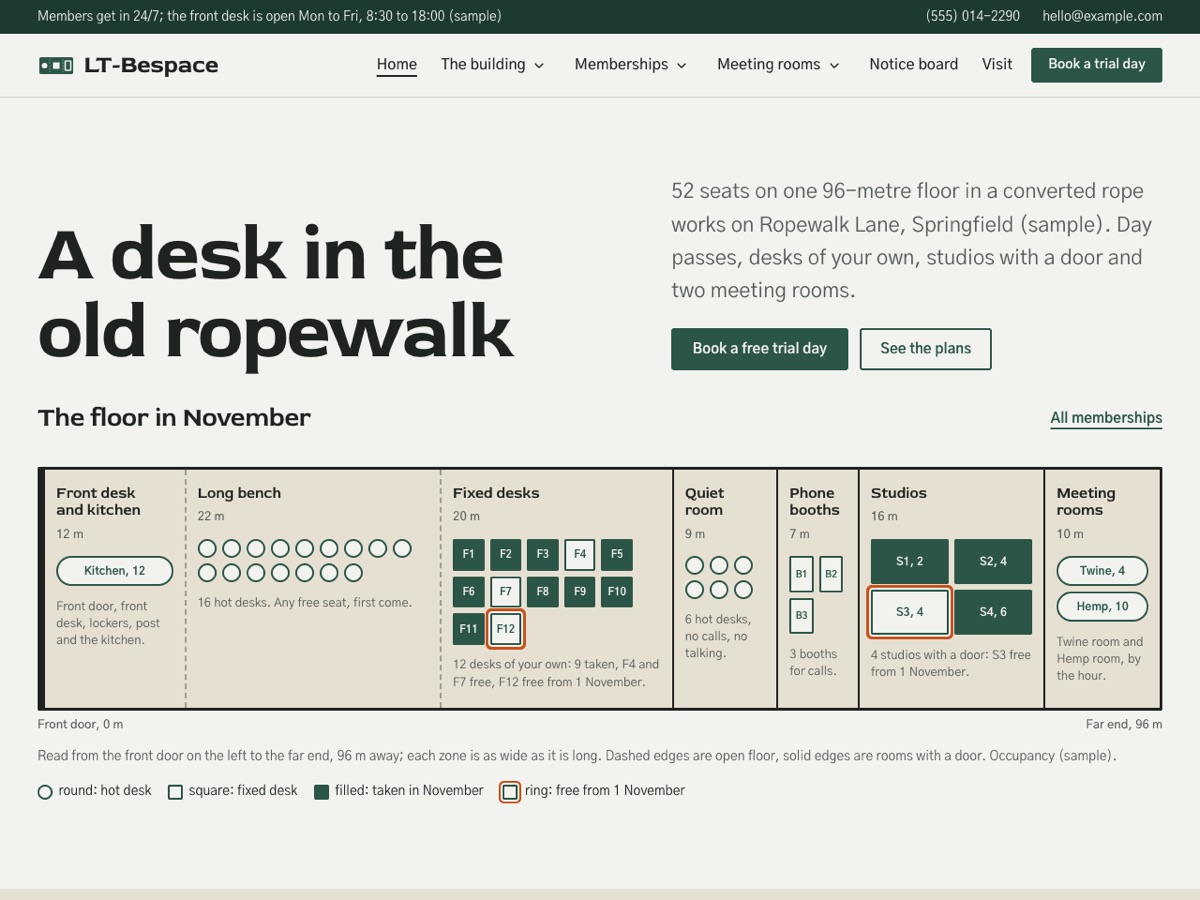Select free fixed desk F7
The image size is (1200, 900).
506,592
